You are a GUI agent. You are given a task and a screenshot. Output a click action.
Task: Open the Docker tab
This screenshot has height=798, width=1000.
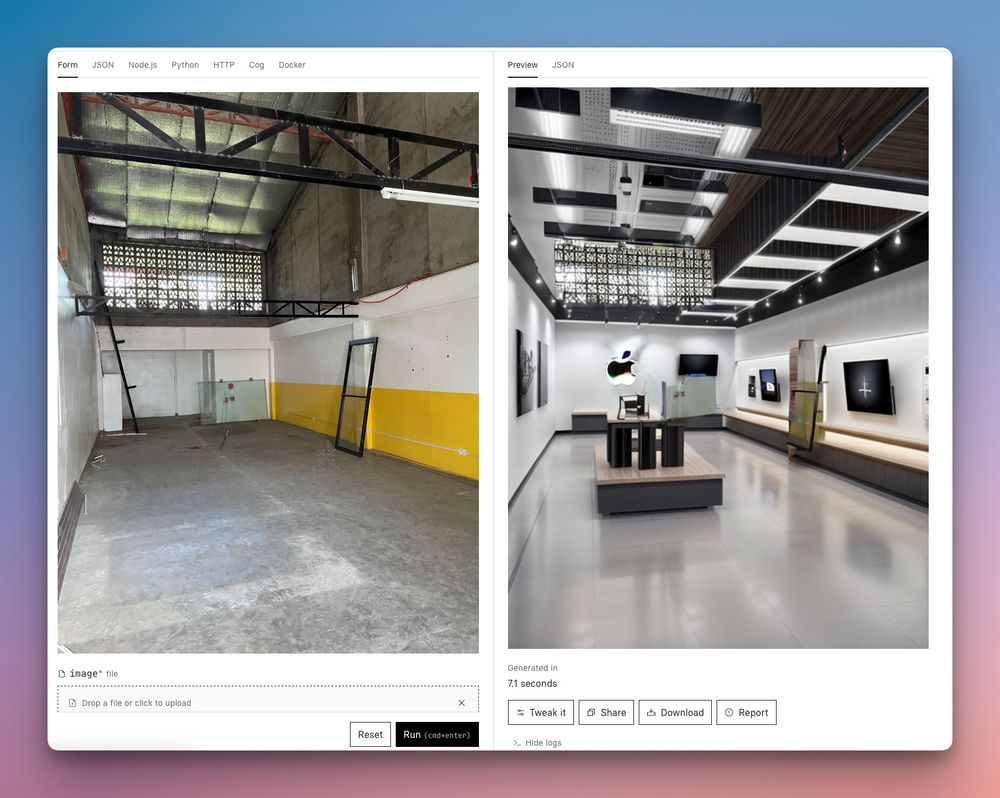292,65
